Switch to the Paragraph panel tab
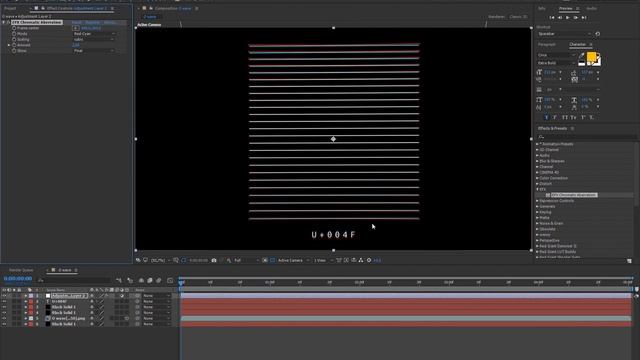 pos(547,44)
